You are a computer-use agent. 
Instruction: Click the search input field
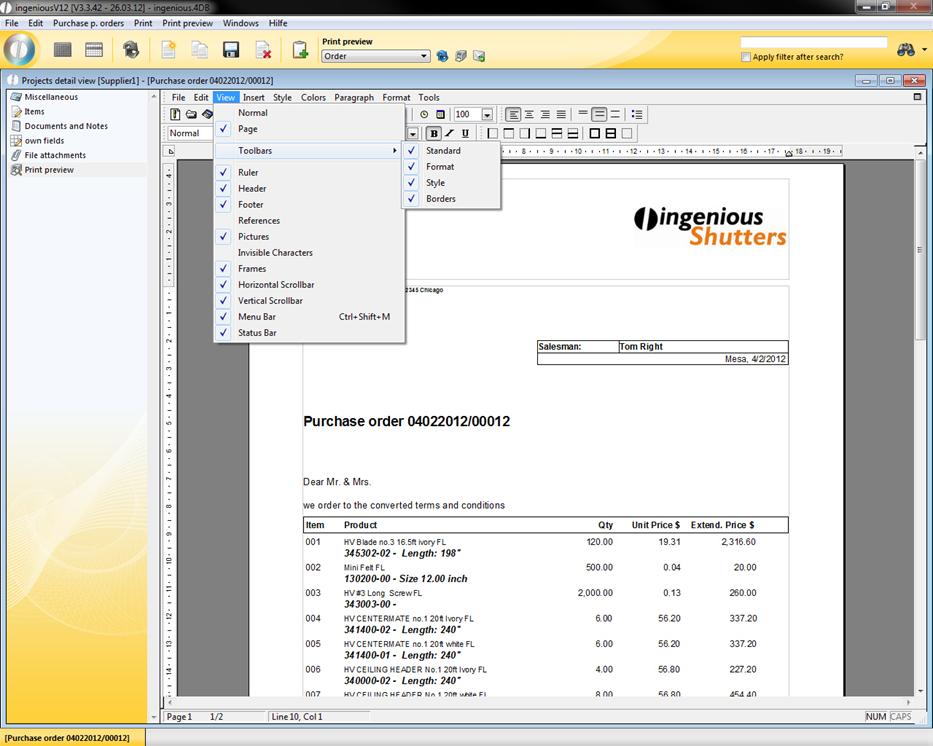[x=813, y=43]
